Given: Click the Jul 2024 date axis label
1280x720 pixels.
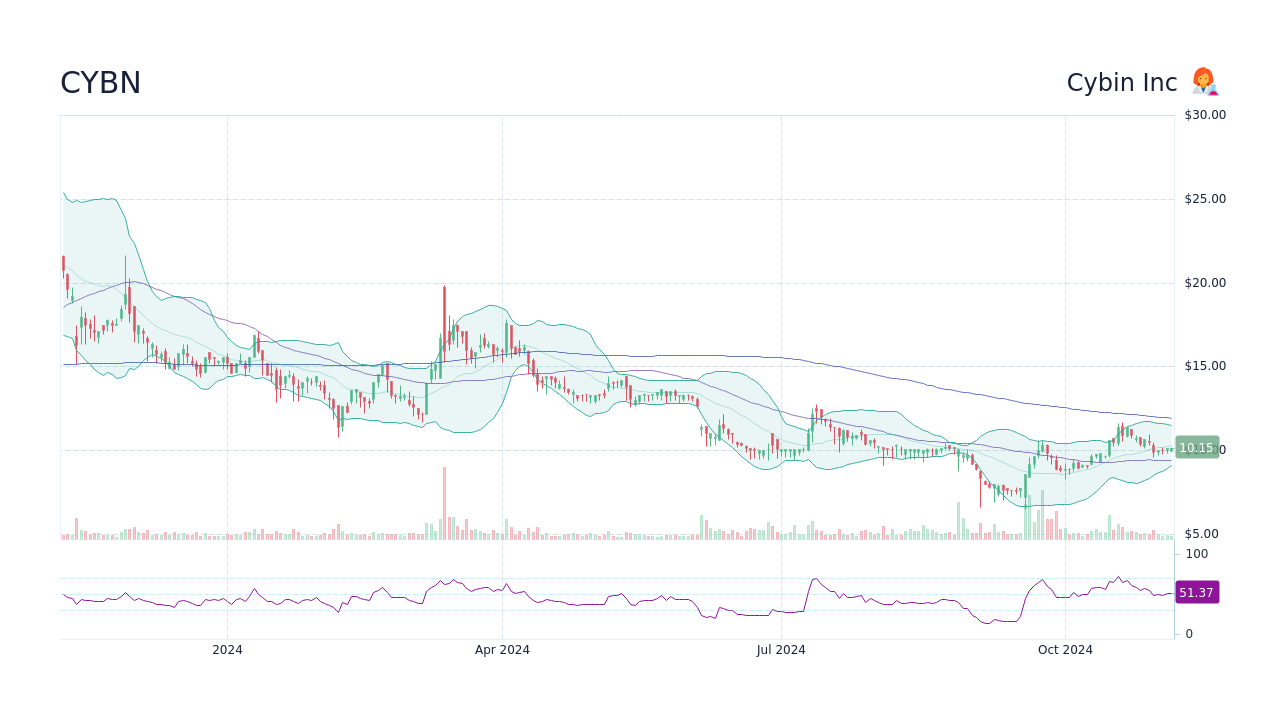Looking at the screenshot, I should pyautogui.click(x=781, y=650).
